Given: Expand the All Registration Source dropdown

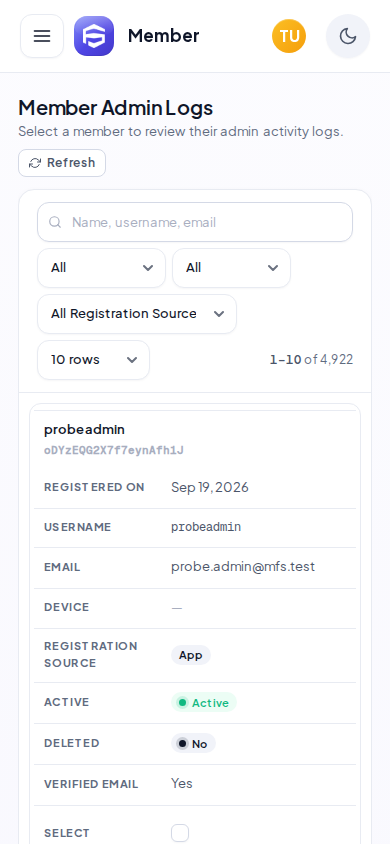Looking at the screenshot, I should coord(137,314).
